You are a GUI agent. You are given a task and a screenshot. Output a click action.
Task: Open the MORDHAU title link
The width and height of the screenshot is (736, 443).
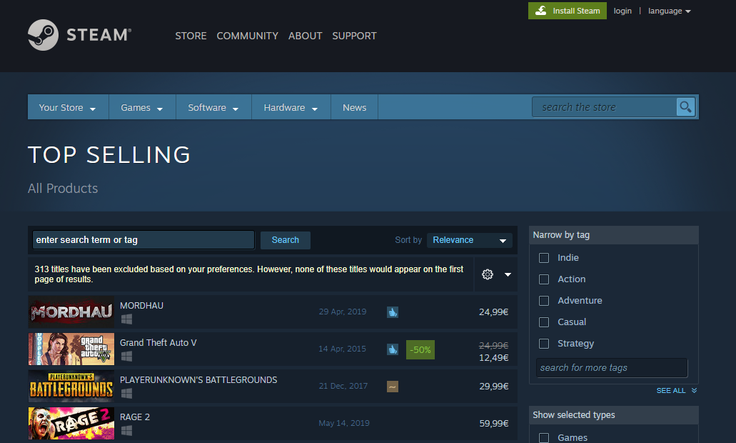(142, 306)
